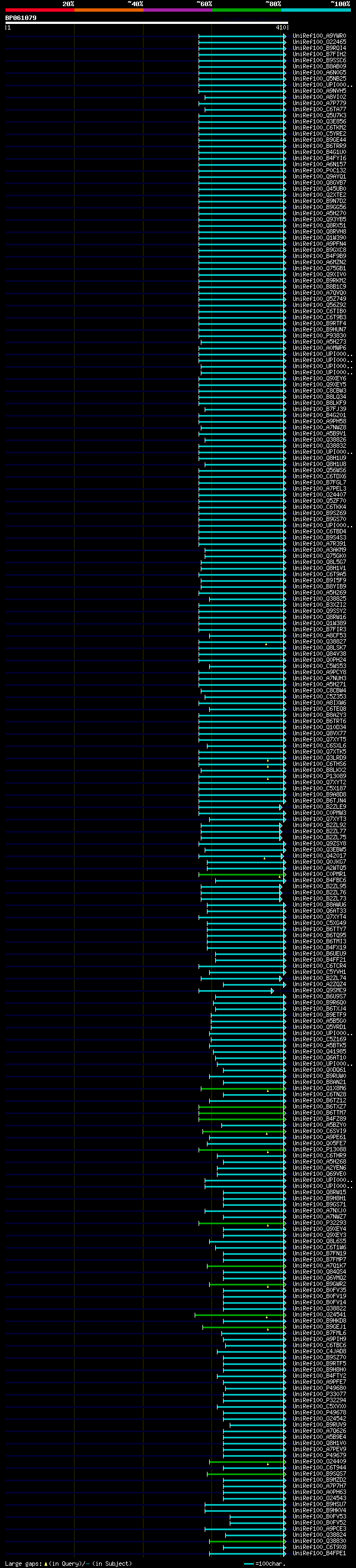This screenshot has height=1568, width=356.
Task: Click the green ~80% identity legend segment
Action: click(247, 11)
